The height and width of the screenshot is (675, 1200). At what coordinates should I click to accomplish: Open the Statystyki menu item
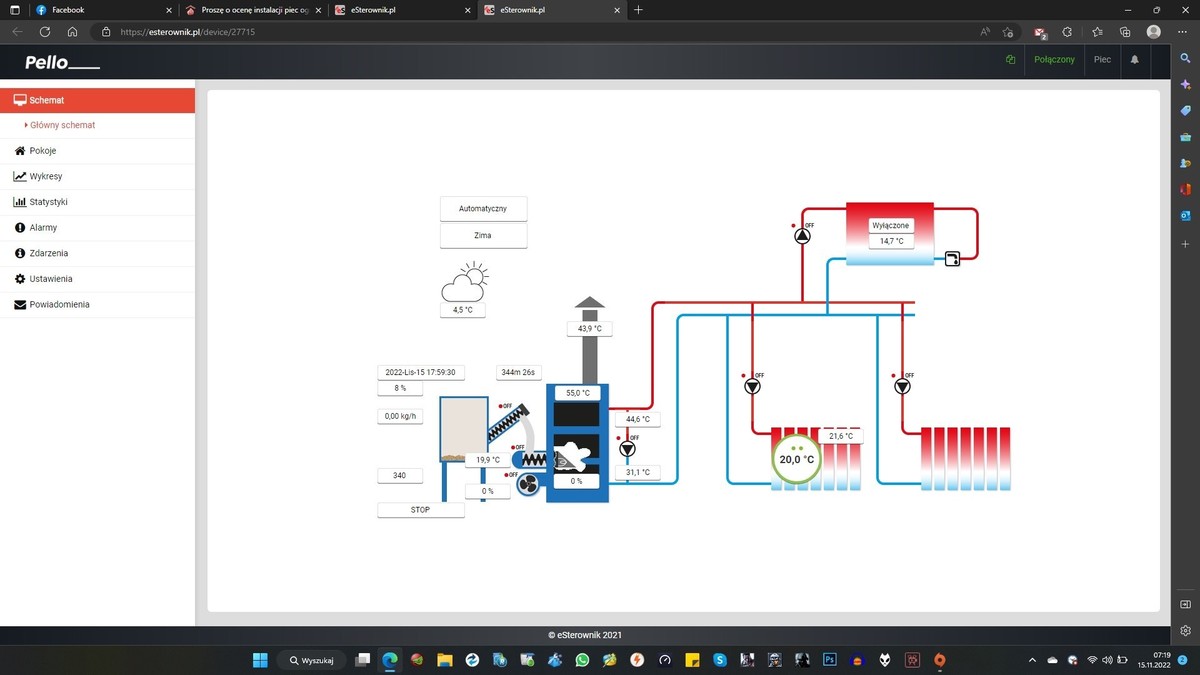pos(48,202)
